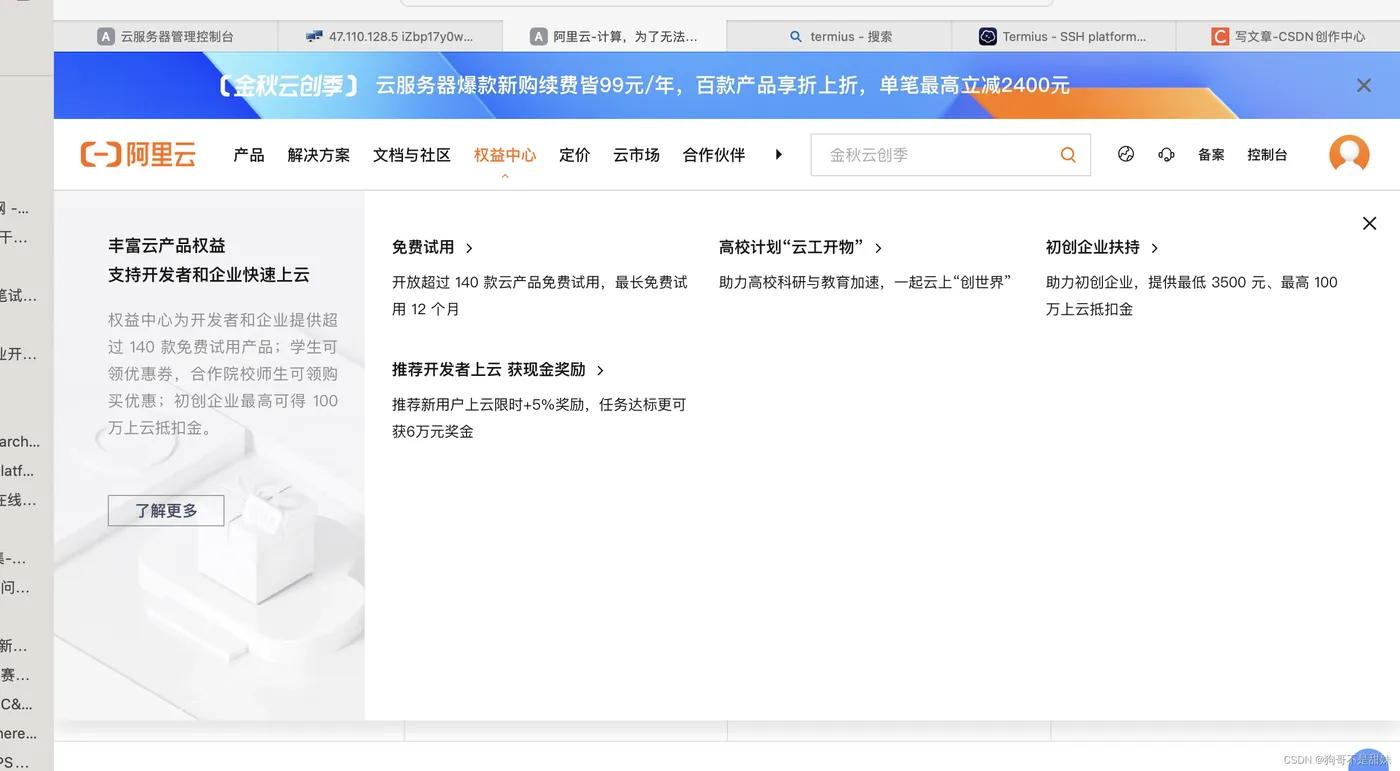This screenshot has width=1400, height=771.
Task: Switch to the 写文章-CSDN创作中心 tab
Action: (x=1288, y=36)
